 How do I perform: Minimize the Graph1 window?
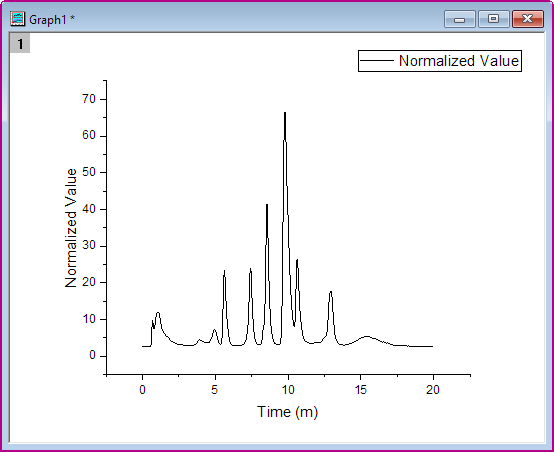(459, 19)
